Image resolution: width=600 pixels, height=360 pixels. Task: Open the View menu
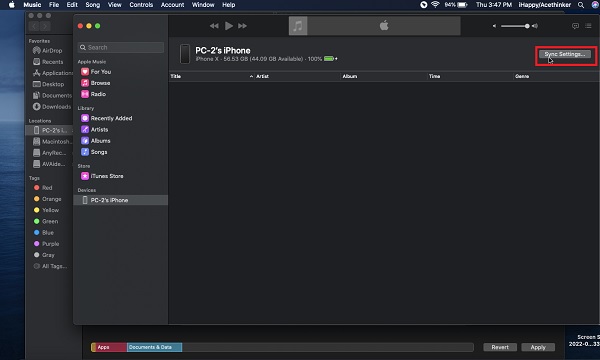coord(114,5)
